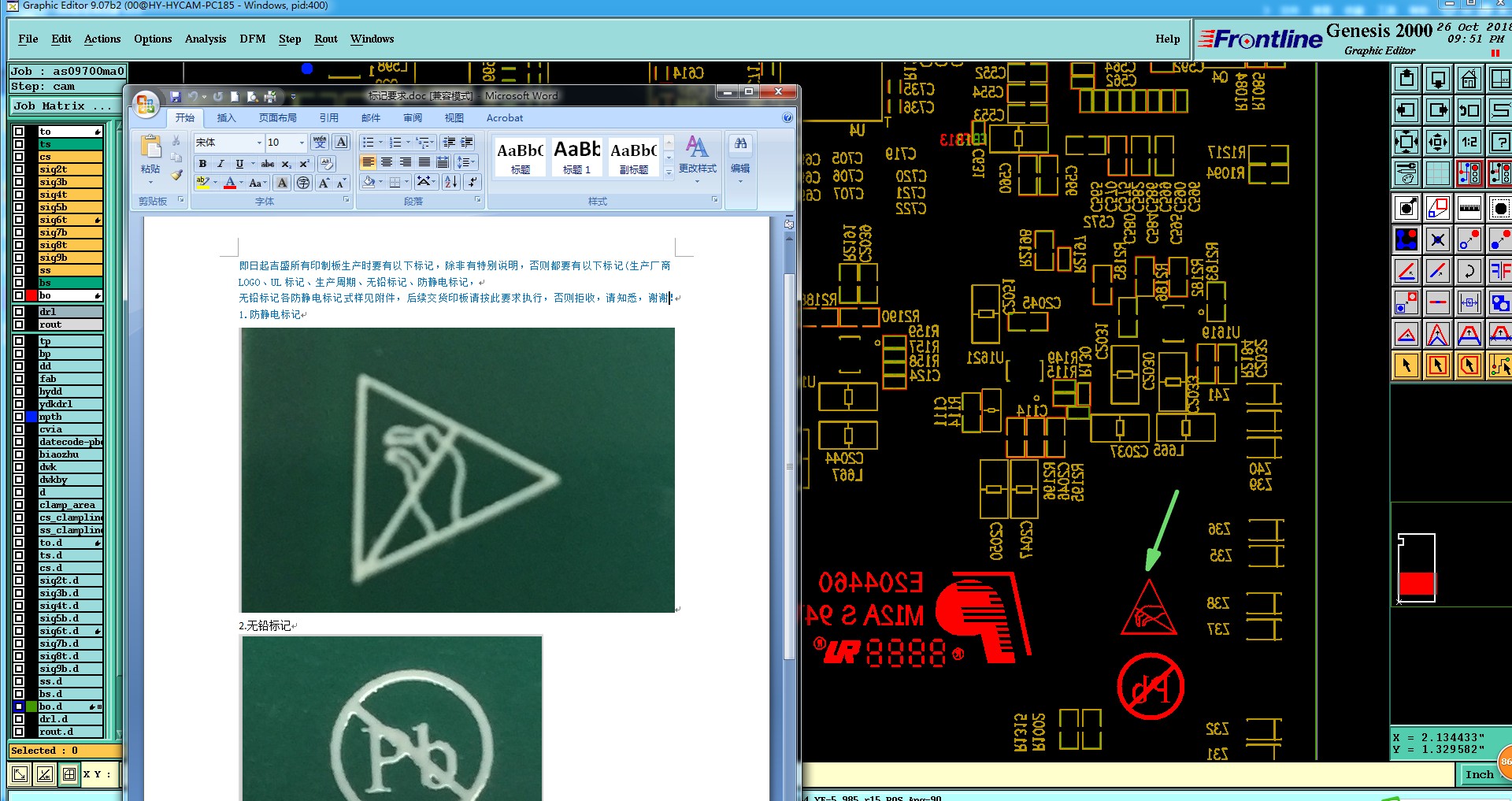1512x801 pixels.
Task: Toggle the grid display icon
Action: [x=1438, y=172]
